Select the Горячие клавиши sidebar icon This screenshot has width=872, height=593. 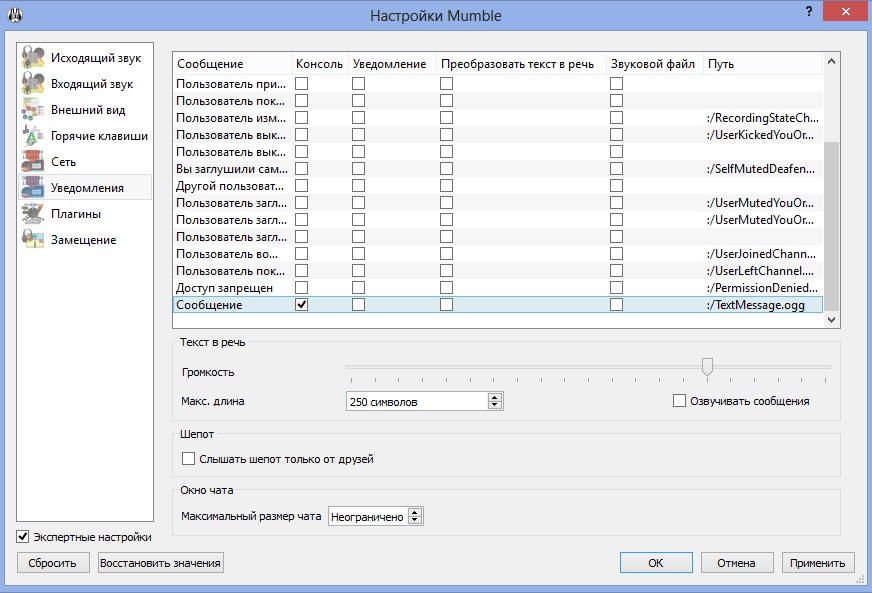tap(33, 136)
